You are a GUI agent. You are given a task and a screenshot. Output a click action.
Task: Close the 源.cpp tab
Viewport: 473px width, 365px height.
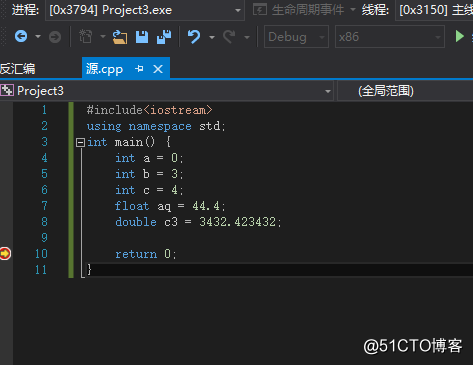coord(158,69)
